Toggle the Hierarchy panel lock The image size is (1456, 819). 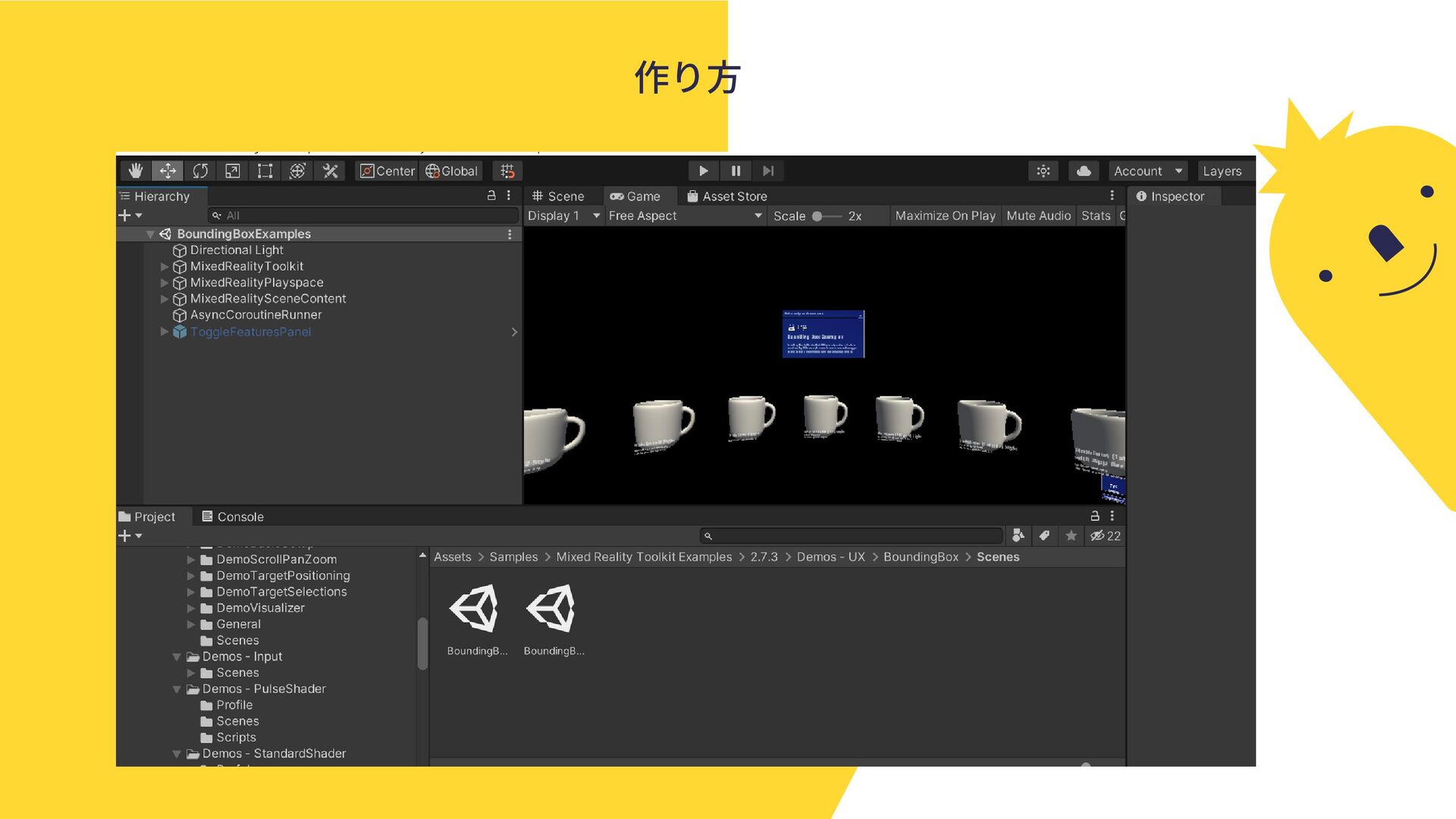(491, 196)
